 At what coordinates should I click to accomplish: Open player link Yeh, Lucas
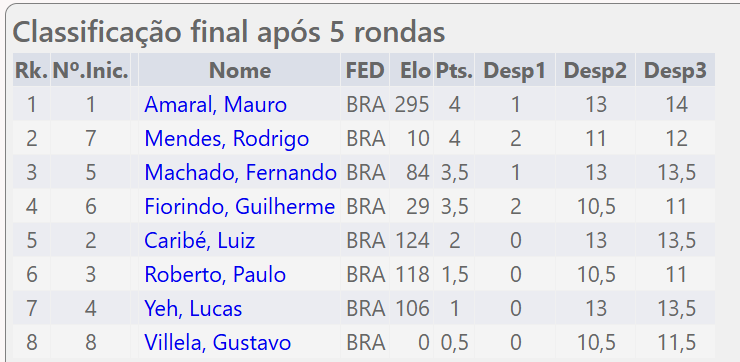[193, 309]
